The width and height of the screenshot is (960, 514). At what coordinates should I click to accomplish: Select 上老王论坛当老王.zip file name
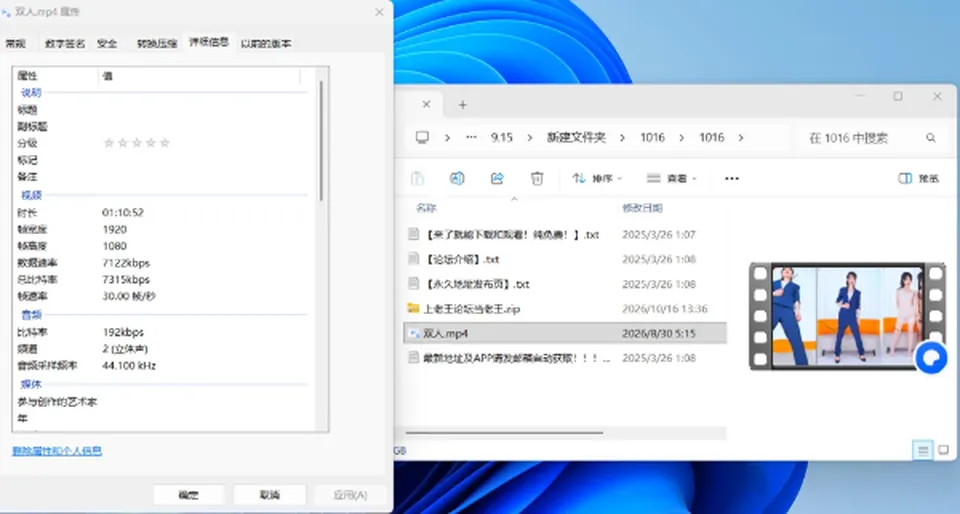pos(471,309)
